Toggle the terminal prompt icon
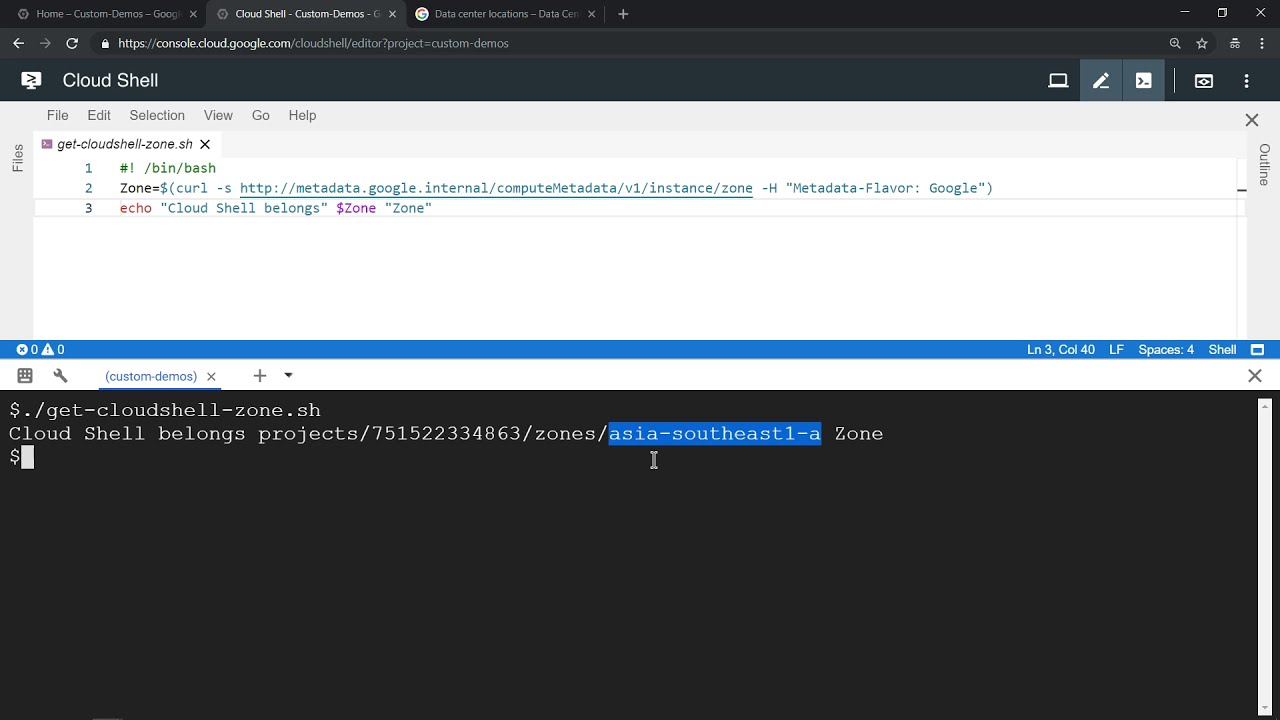 pyautogui.click(x=1143, y=81)
